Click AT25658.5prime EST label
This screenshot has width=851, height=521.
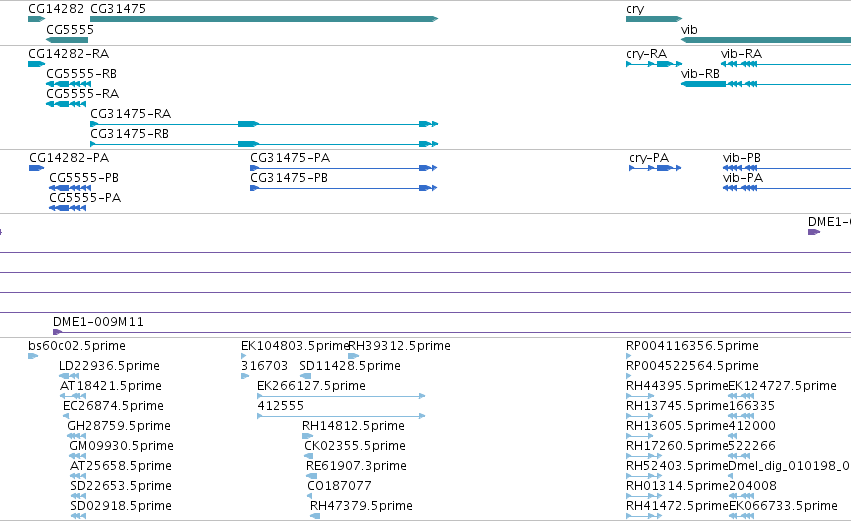tap(121, 466)
